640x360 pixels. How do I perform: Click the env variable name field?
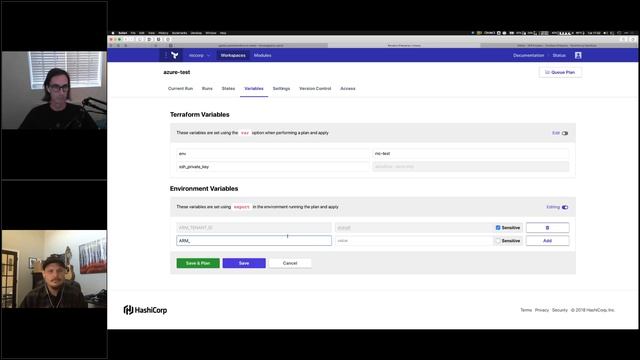273,154
